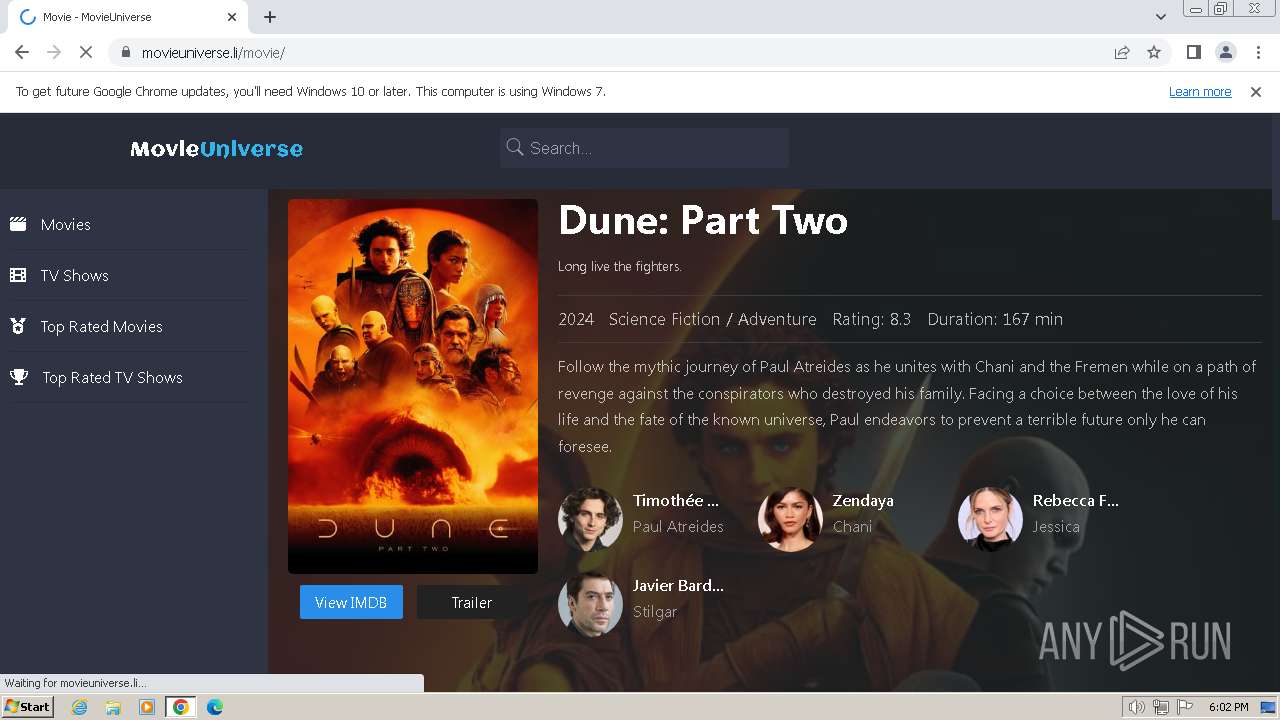Click the site lock icon
Viewport: 1280px width, 720px height.
126,53
